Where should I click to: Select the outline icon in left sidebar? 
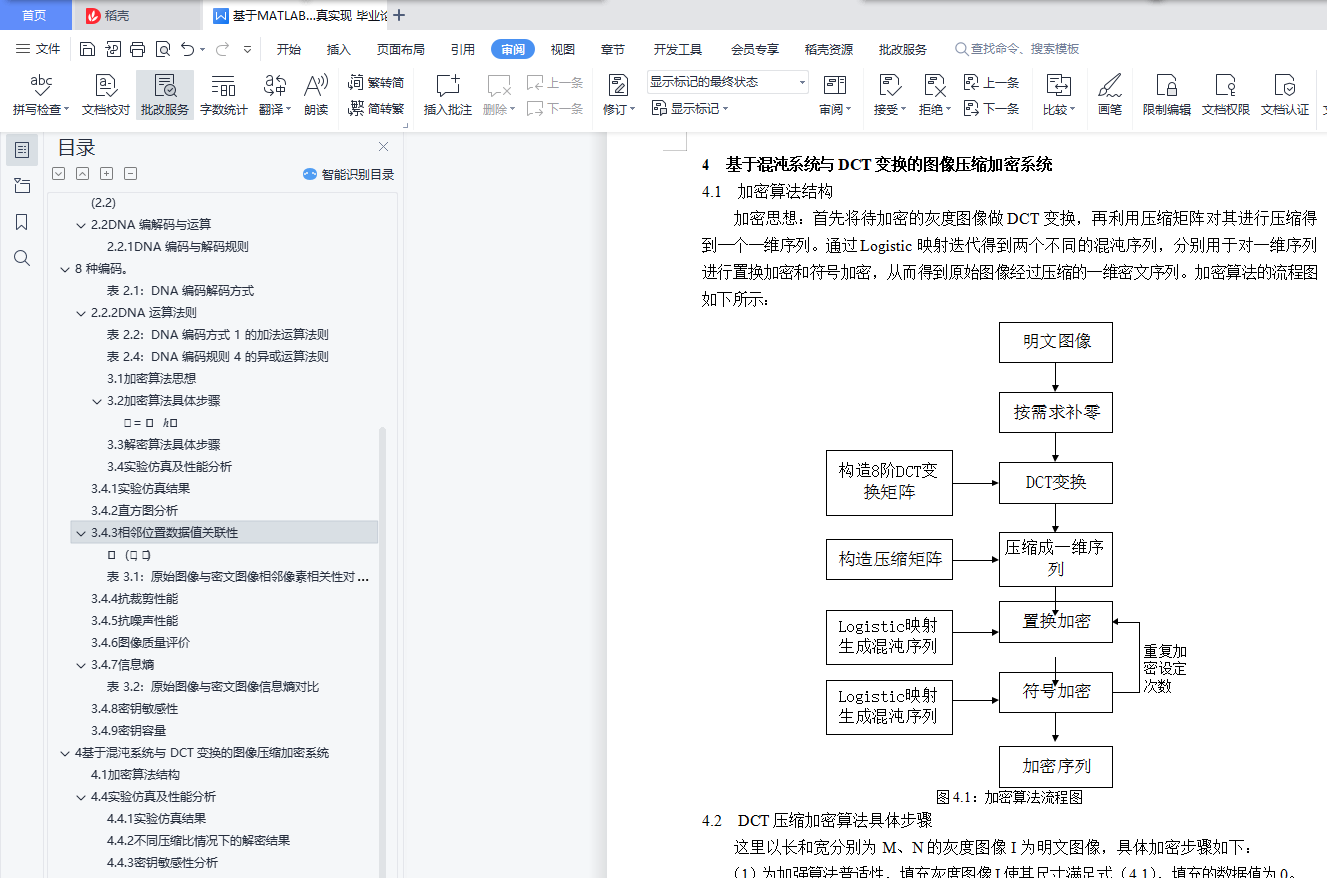click(22, 150)
